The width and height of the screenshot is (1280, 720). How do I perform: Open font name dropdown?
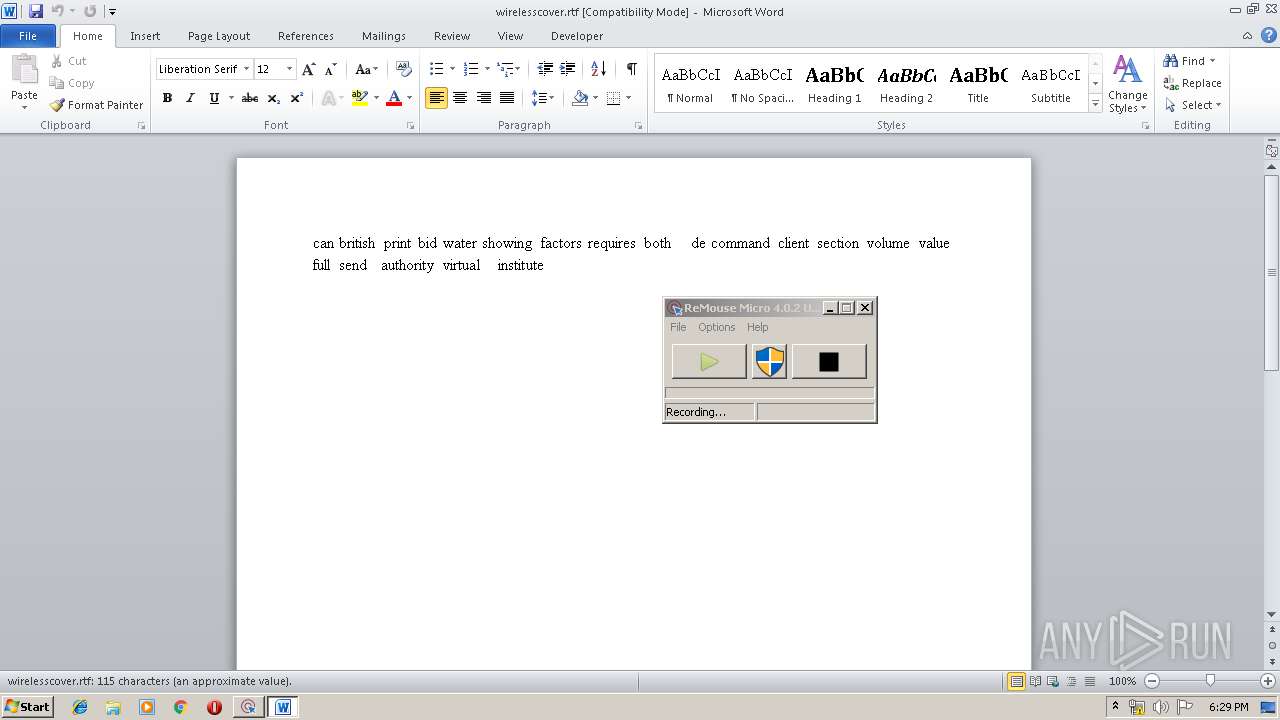tap(246, 69)
